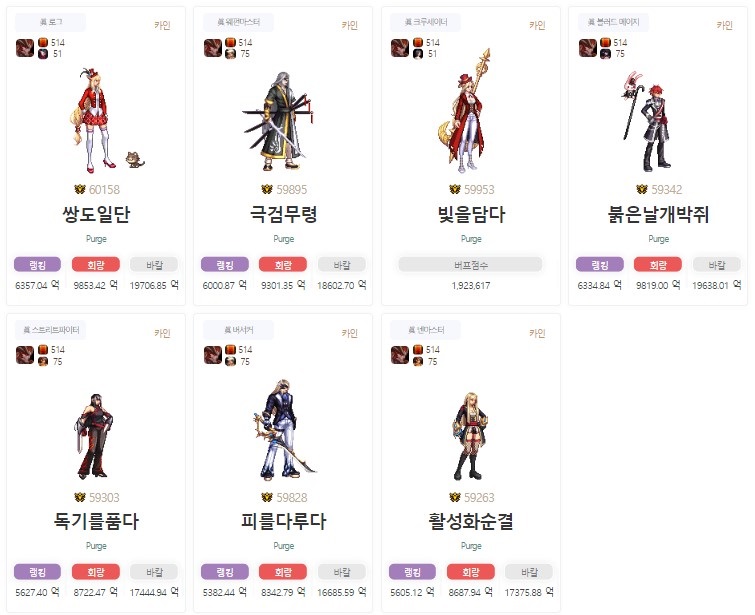Click the 真 크루세이더 job tag

[x=426, y=22]
